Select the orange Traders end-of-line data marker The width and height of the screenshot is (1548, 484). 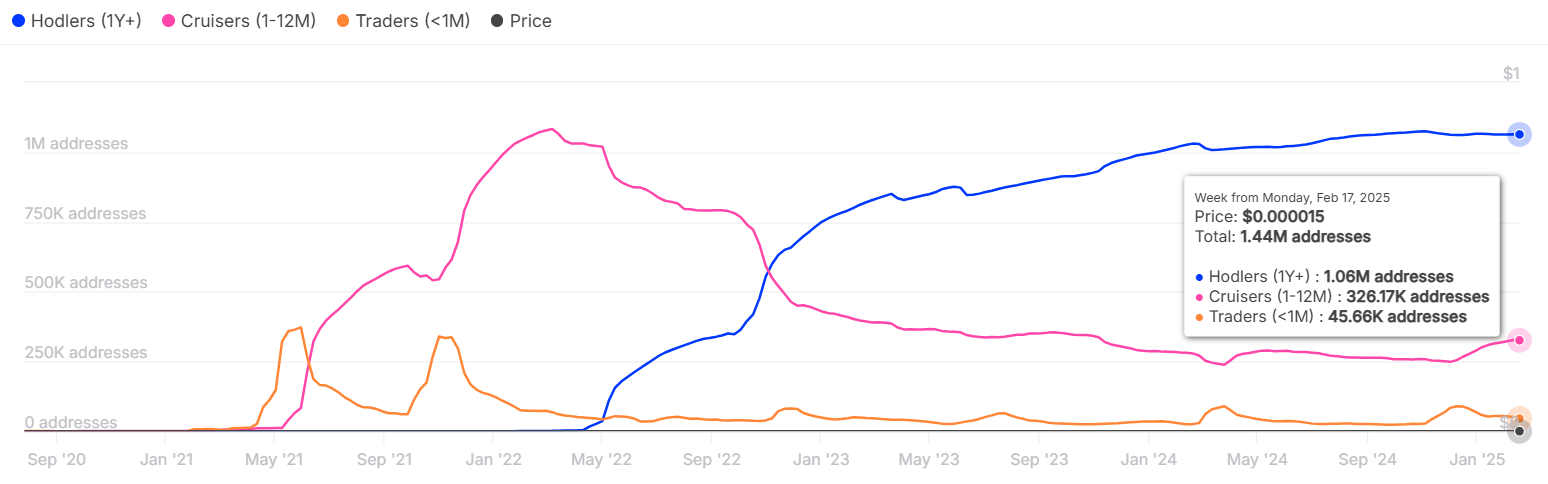pyautogui.click(x=1519, y=418)
